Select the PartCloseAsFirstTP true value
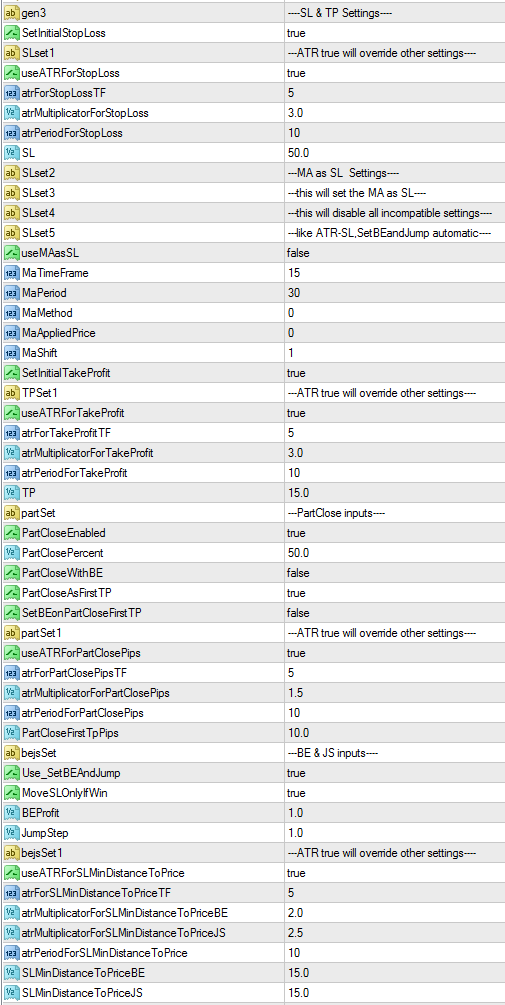The width and height of the screenshot is (505, 1005). click(x=296, y=592)
